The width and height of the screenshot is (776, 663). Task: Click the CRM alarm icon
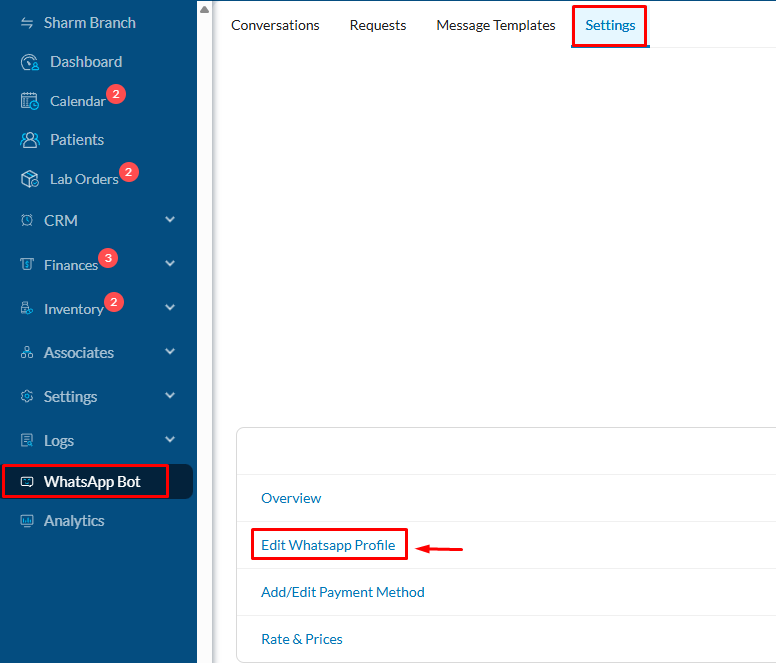pyautogui.click(x=27, y=220)
